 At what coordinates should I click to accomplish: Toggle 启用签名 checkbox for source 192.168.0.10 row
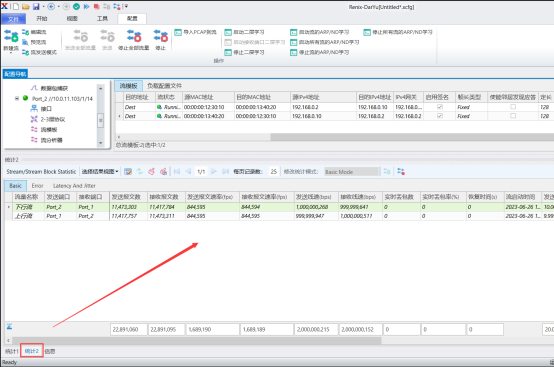pyautogui.click(x=440, y=116)
